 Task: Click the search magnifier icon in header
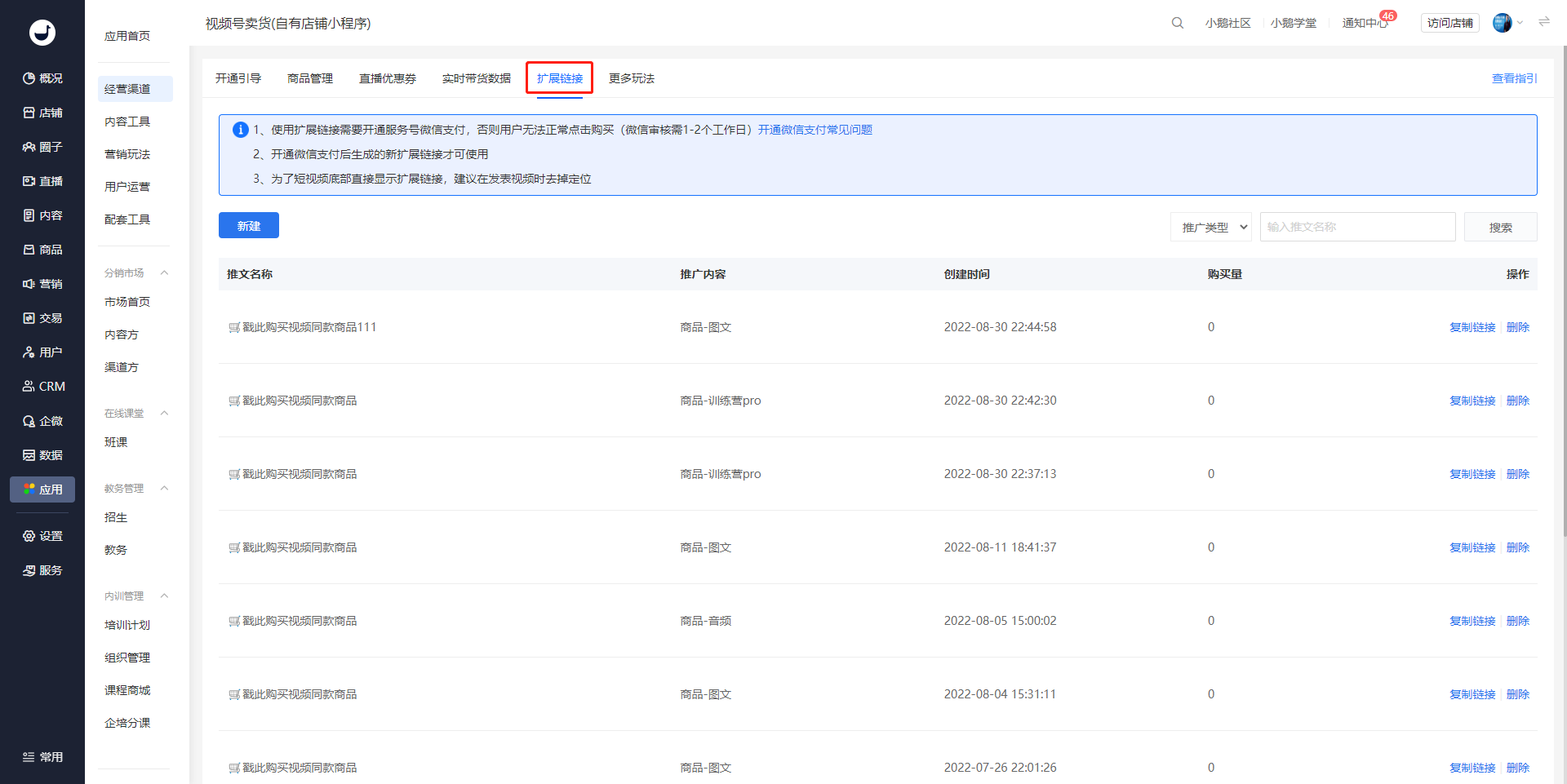point(1177,23)
